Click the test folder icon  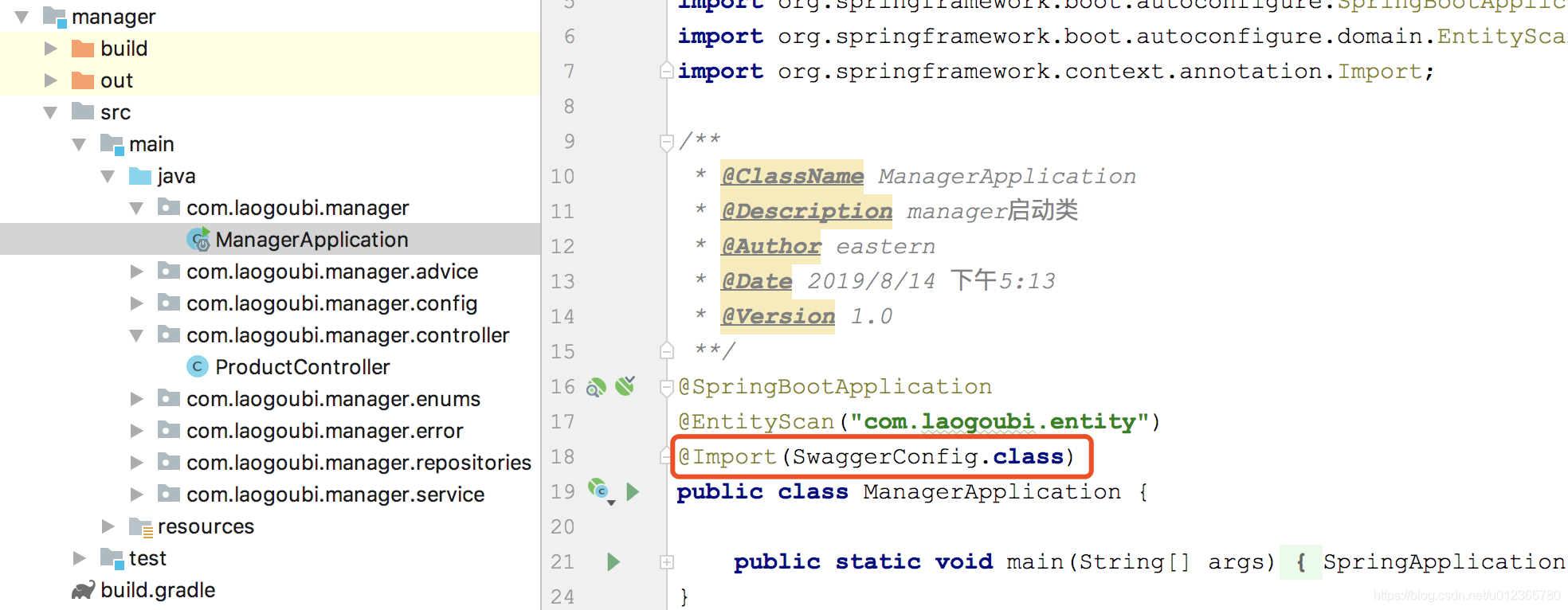(112, 558)
